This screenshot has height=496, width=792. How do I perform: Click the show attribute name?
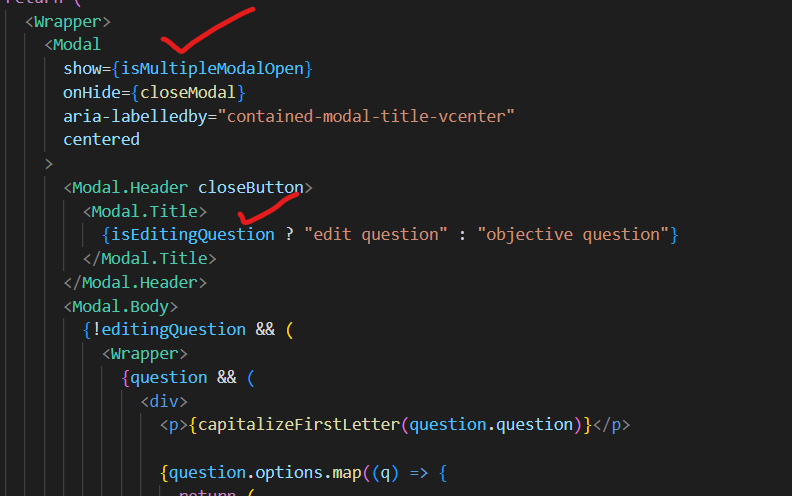(x=82, y=68)
